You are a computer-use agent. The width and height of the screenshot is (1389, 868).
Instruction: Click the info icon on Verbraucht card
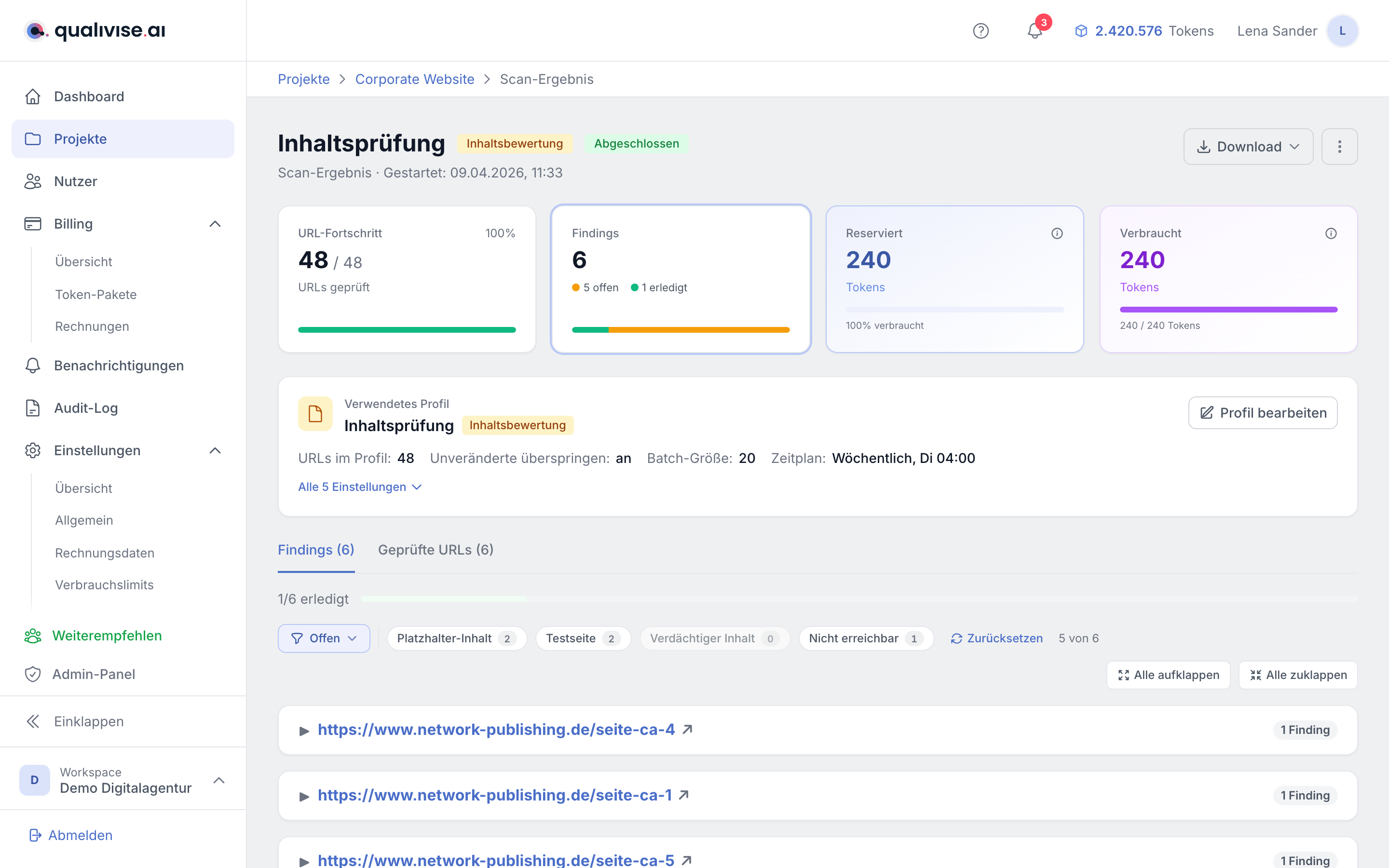[x=1331, y=233]
